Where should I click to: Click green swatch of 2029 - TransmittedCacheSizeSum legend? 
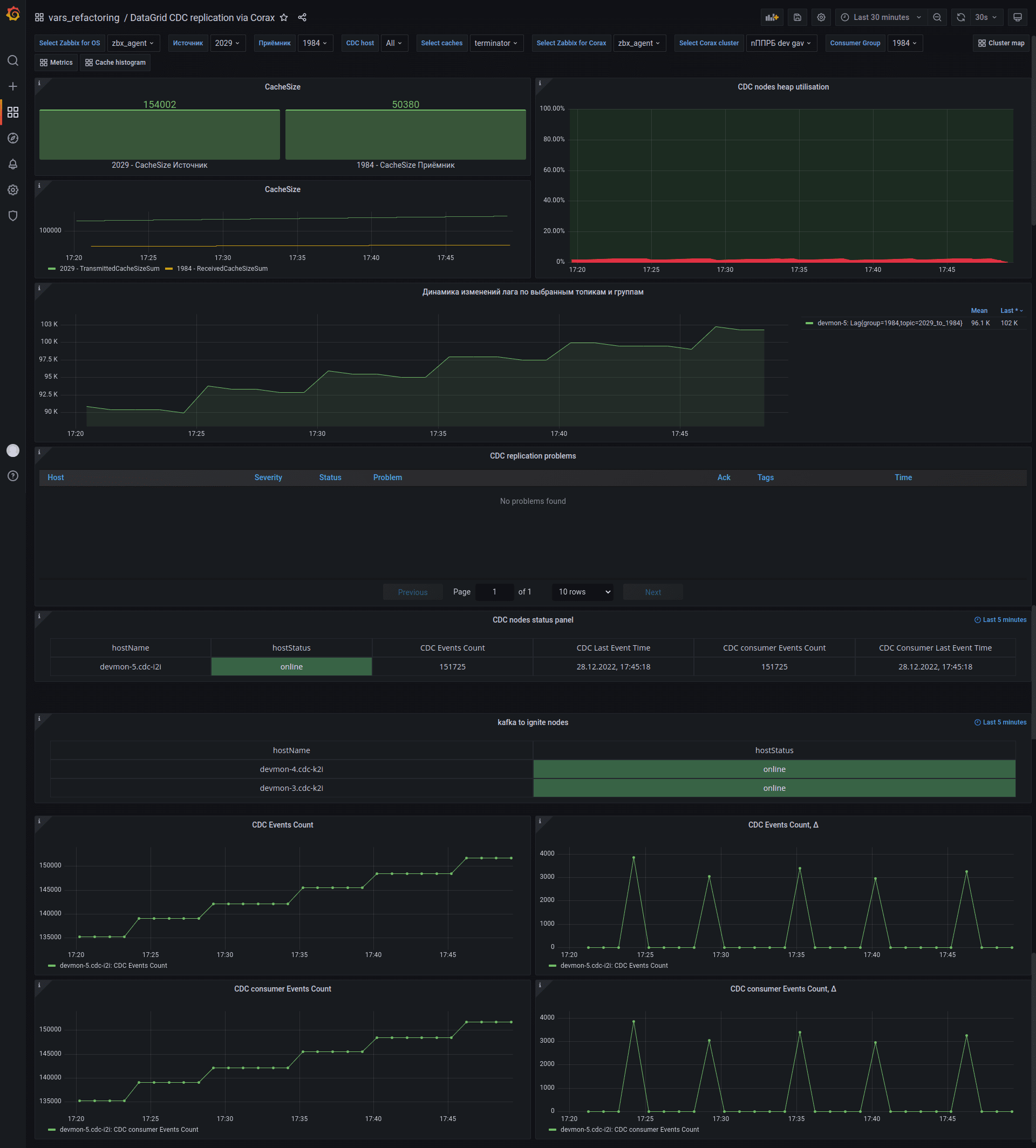click(x=52, y=269)
